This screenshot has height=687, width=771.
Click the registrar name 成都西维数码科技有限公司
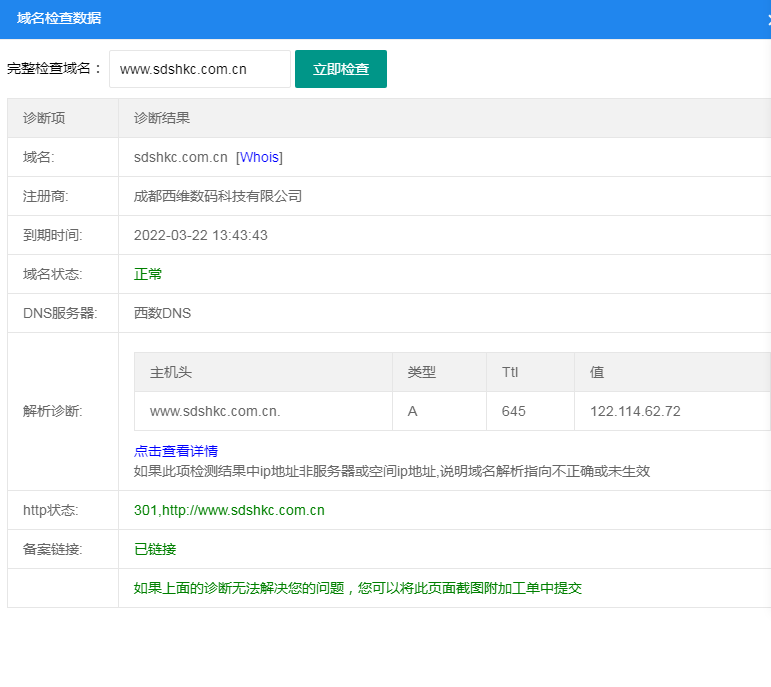pos(218,196)
